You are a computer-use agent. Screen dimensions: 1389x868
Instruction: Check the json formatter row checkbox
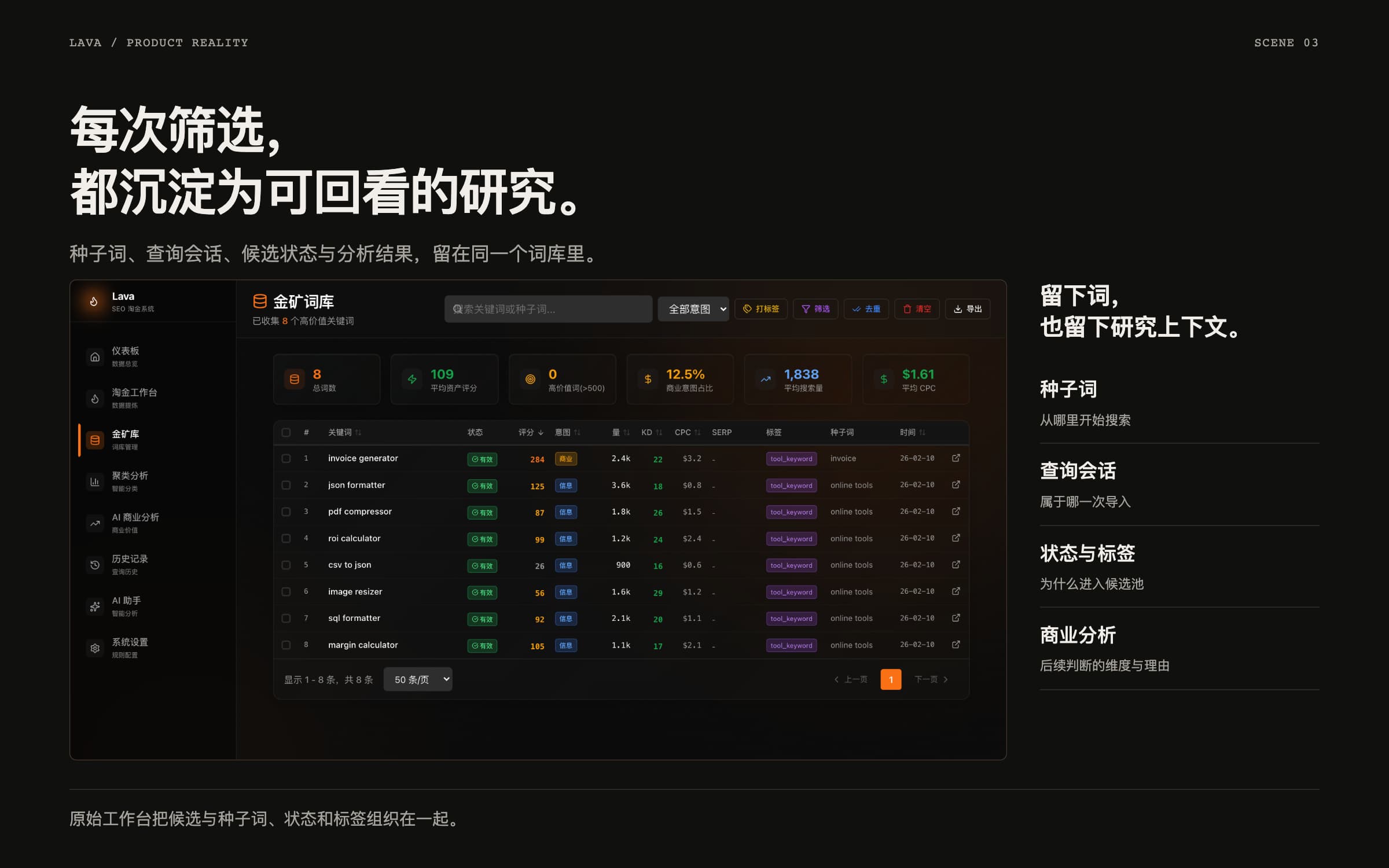[286, 485]
